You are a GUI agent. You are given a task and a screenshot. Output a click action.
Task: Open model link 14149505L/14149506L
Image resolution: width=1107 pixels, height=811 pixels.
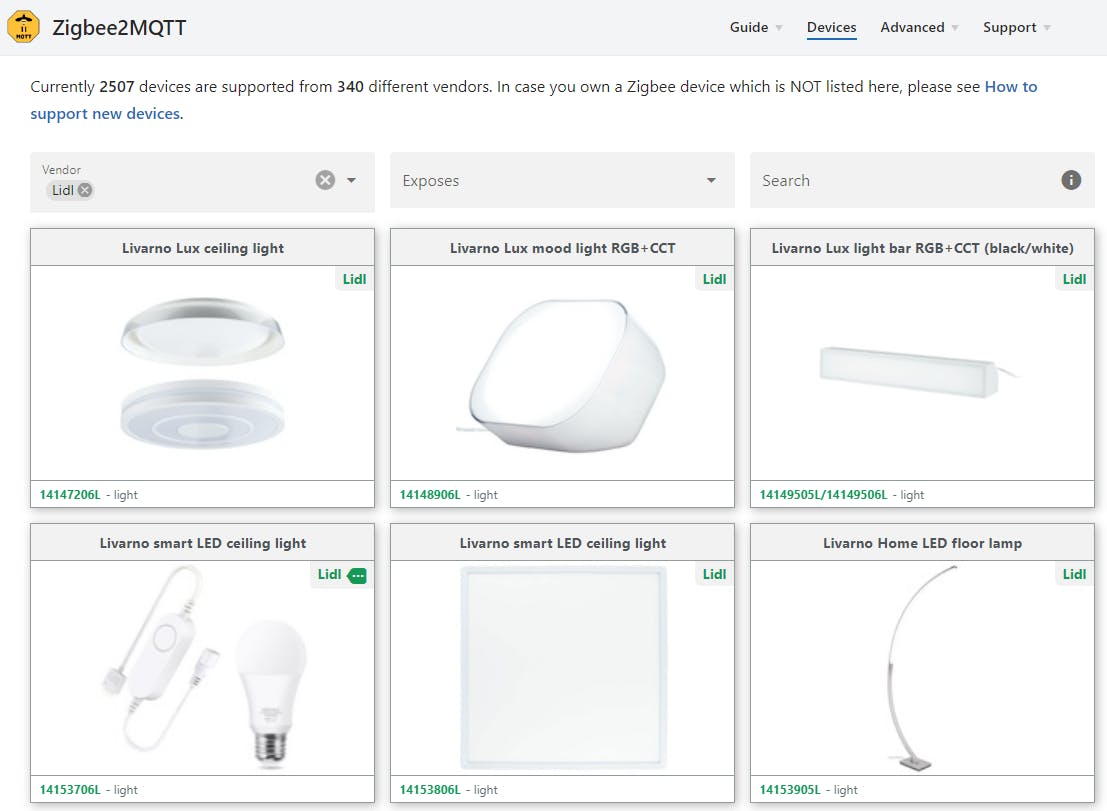pos(823,495)
